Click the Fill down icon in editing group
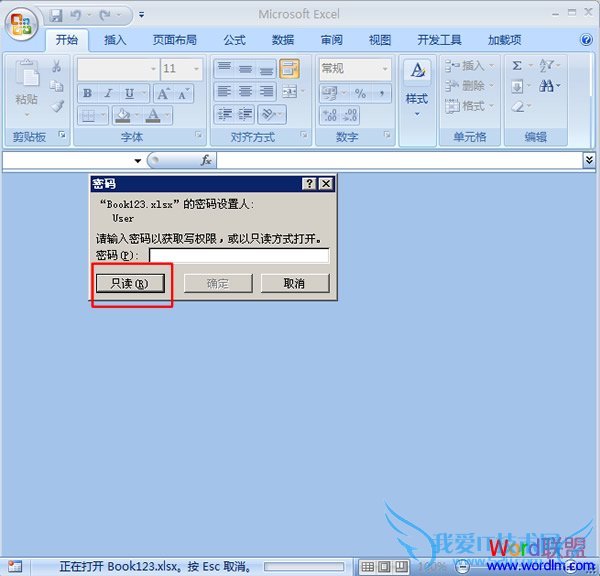 click(x=517, y=86)
